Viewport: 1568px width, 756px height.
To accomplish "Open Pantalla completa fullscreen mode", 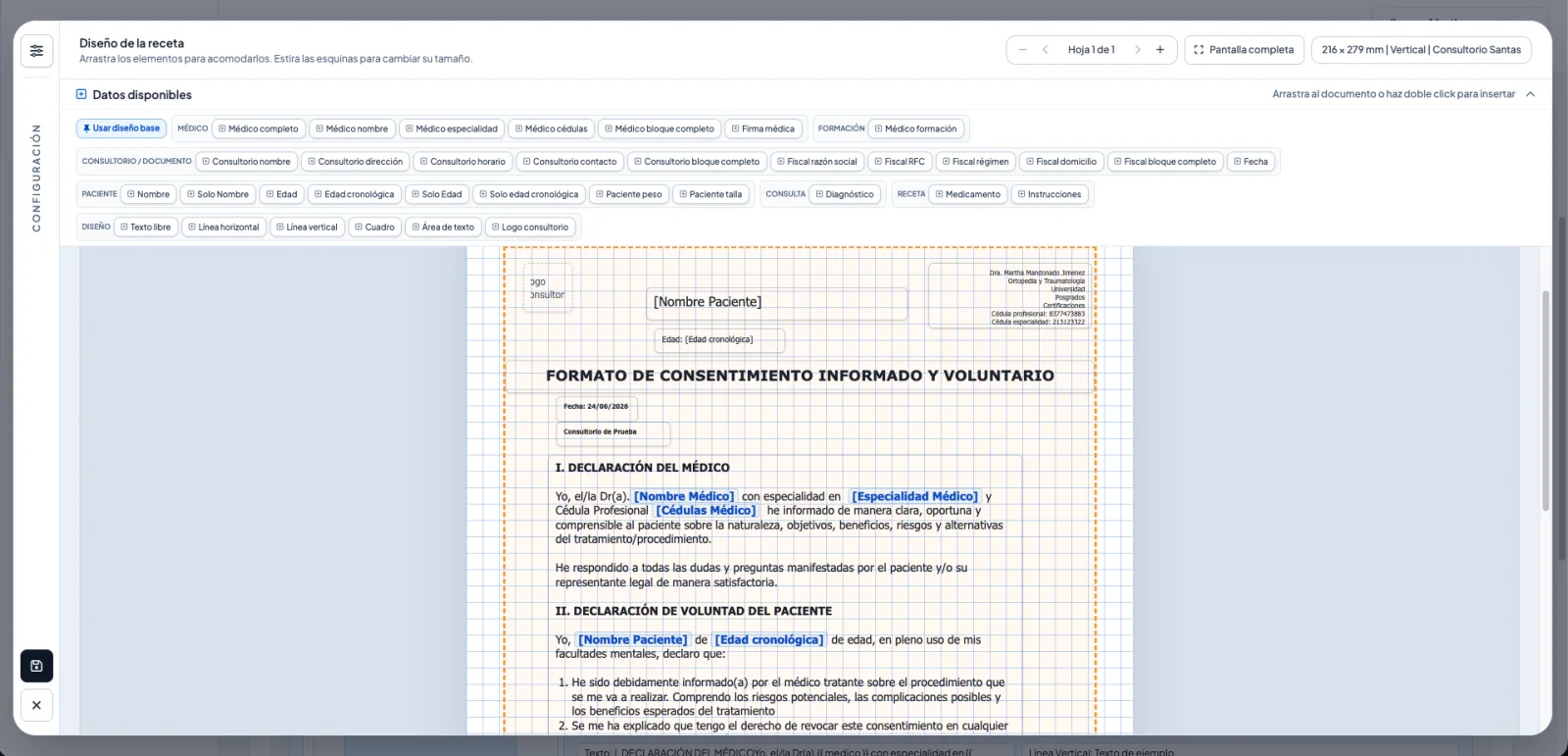I will (1244, 50).
